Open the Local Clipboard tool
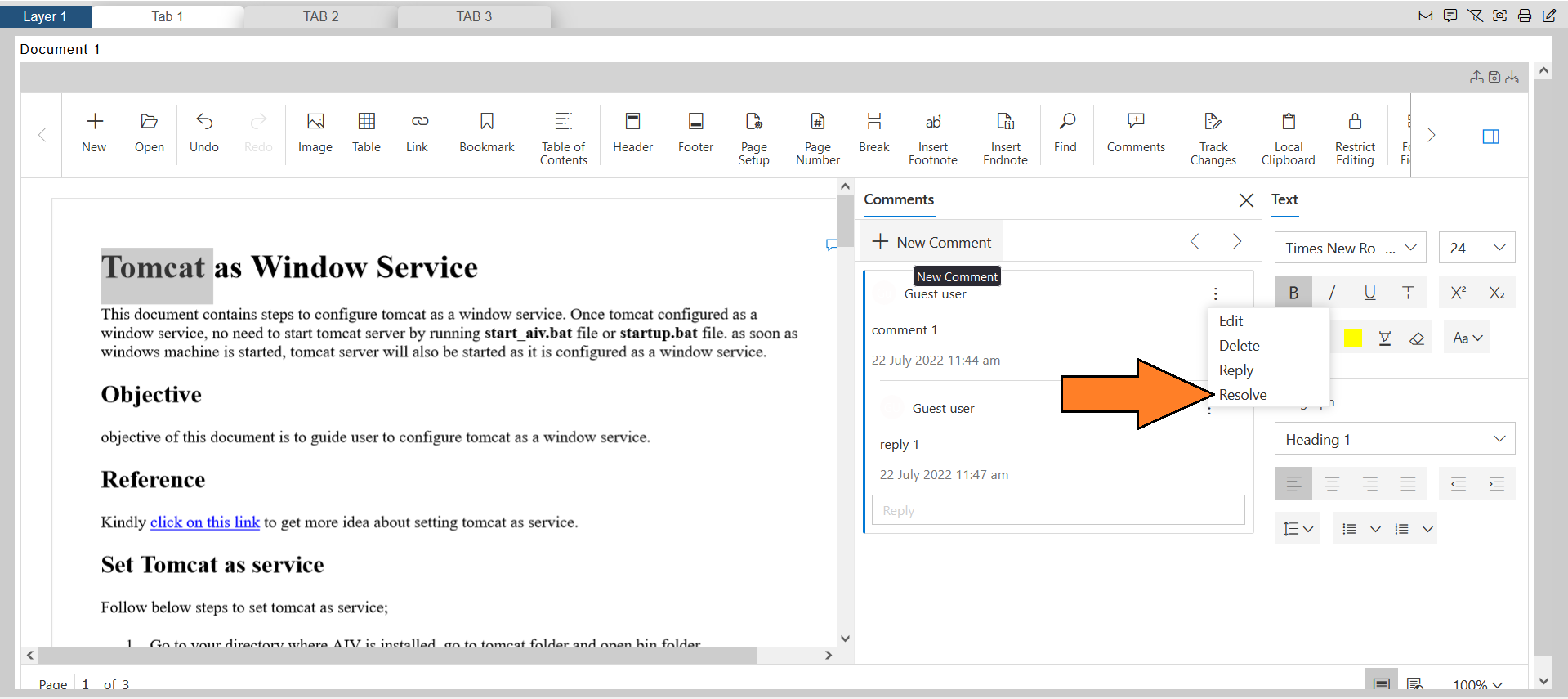The height and width of the screenshot is (699, 1568). click(x=1289, y=138)
